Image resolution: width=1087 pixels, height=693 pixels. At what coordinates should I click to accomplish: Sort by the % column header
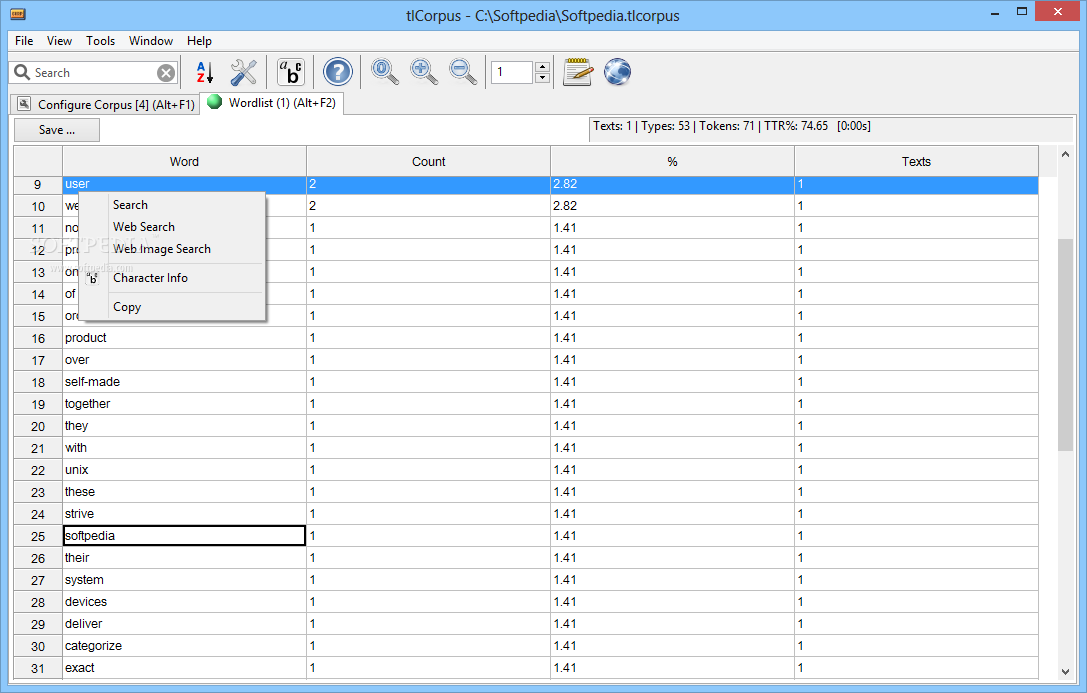coord(672,161)
